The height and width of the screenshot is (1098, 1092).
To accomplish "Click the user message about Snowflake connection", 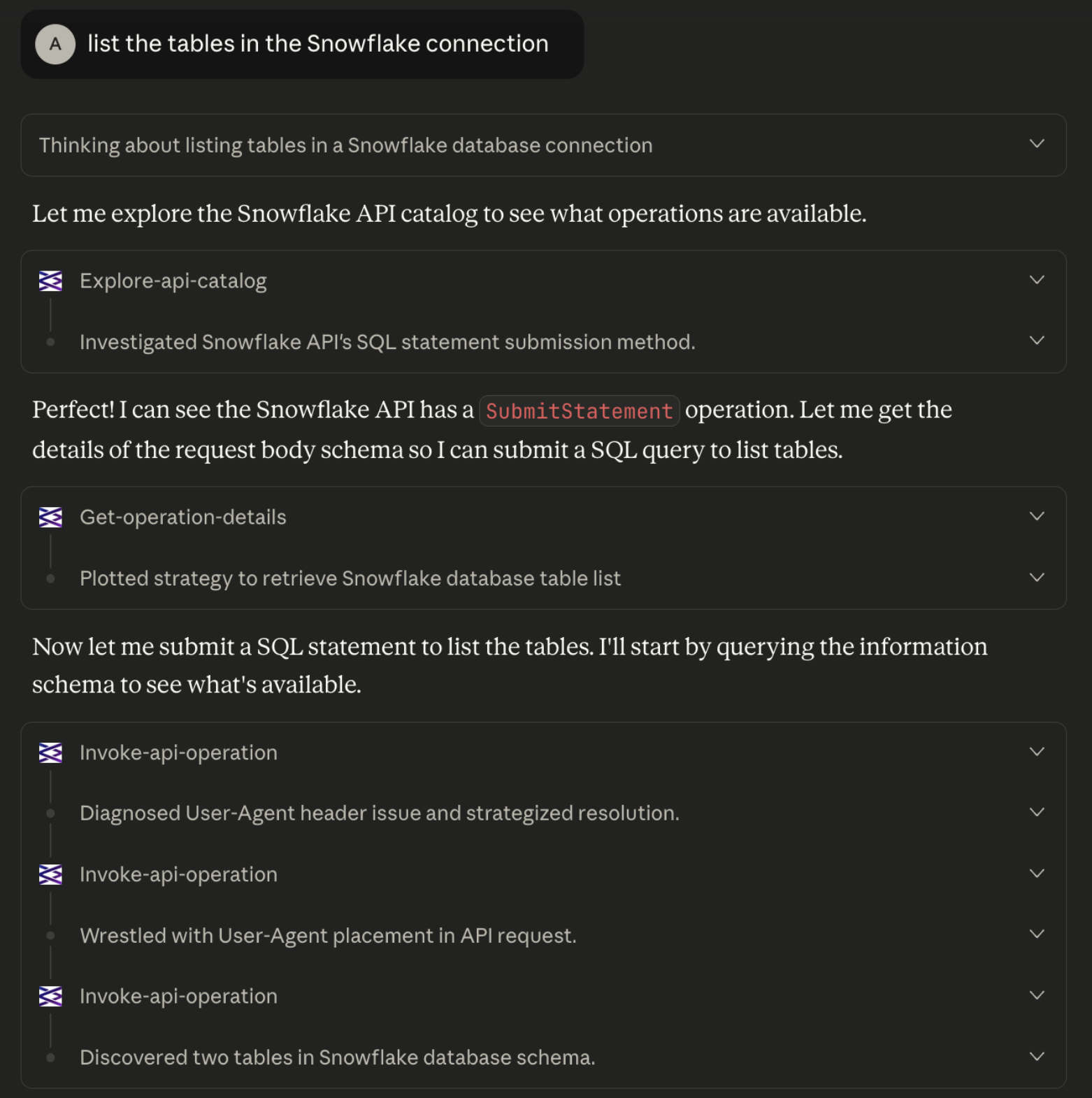I will click(317, 44).
